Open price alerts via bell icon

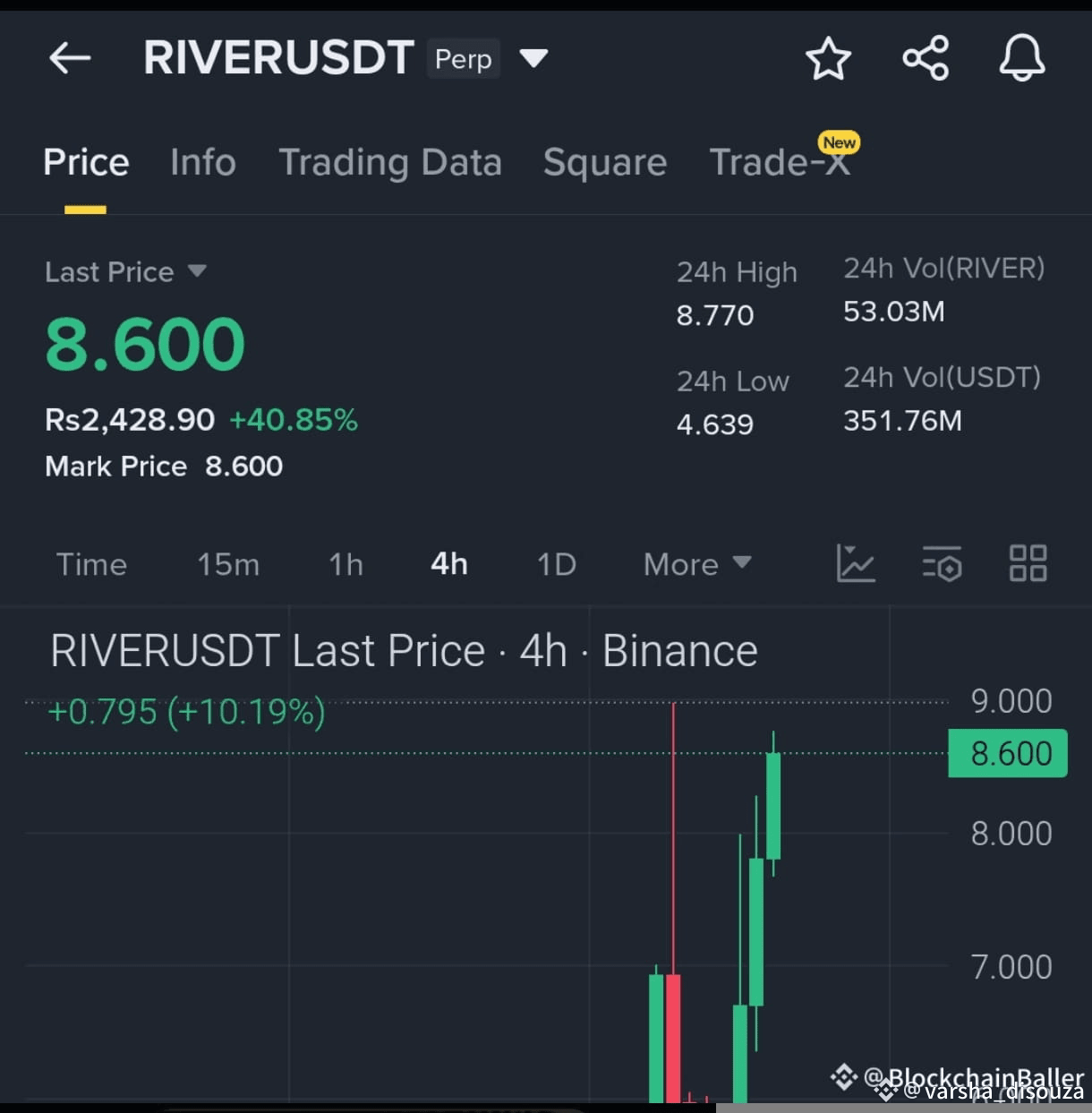[1022, 59]
